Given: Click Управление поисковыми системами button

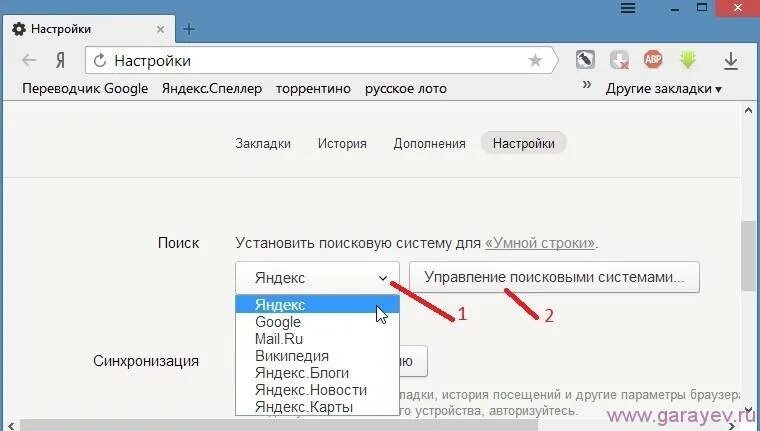Looking at the screenshot, I should pos(554,277).
